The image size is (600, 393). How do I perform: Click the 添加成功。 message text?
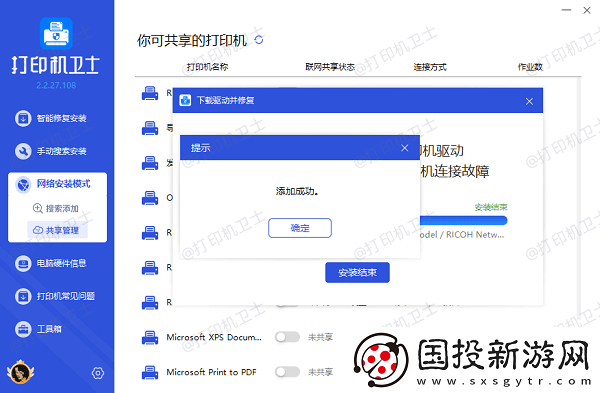coord(297,191)
